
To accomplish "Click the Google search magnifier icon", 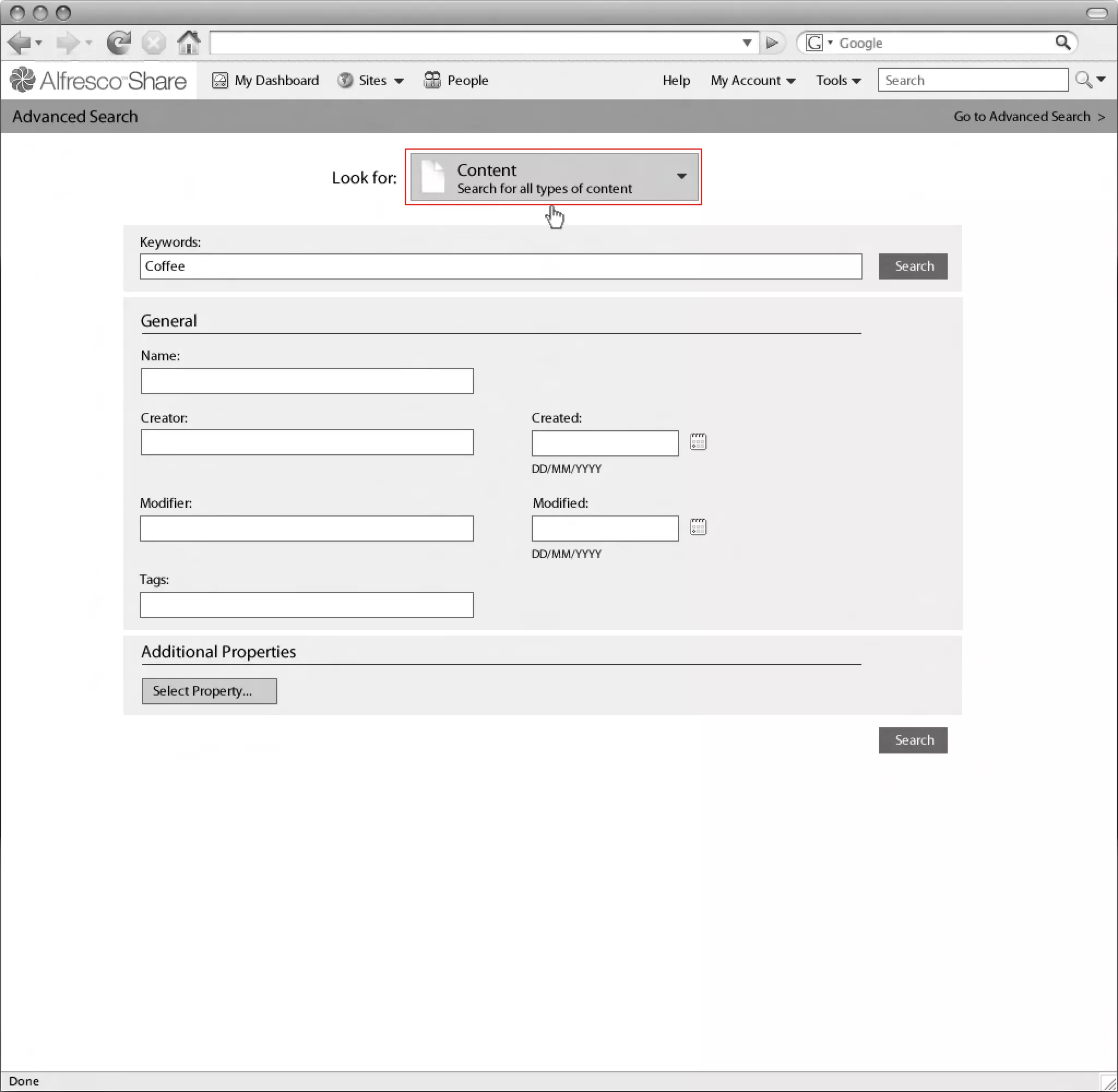I will (x=1062, y=43).
